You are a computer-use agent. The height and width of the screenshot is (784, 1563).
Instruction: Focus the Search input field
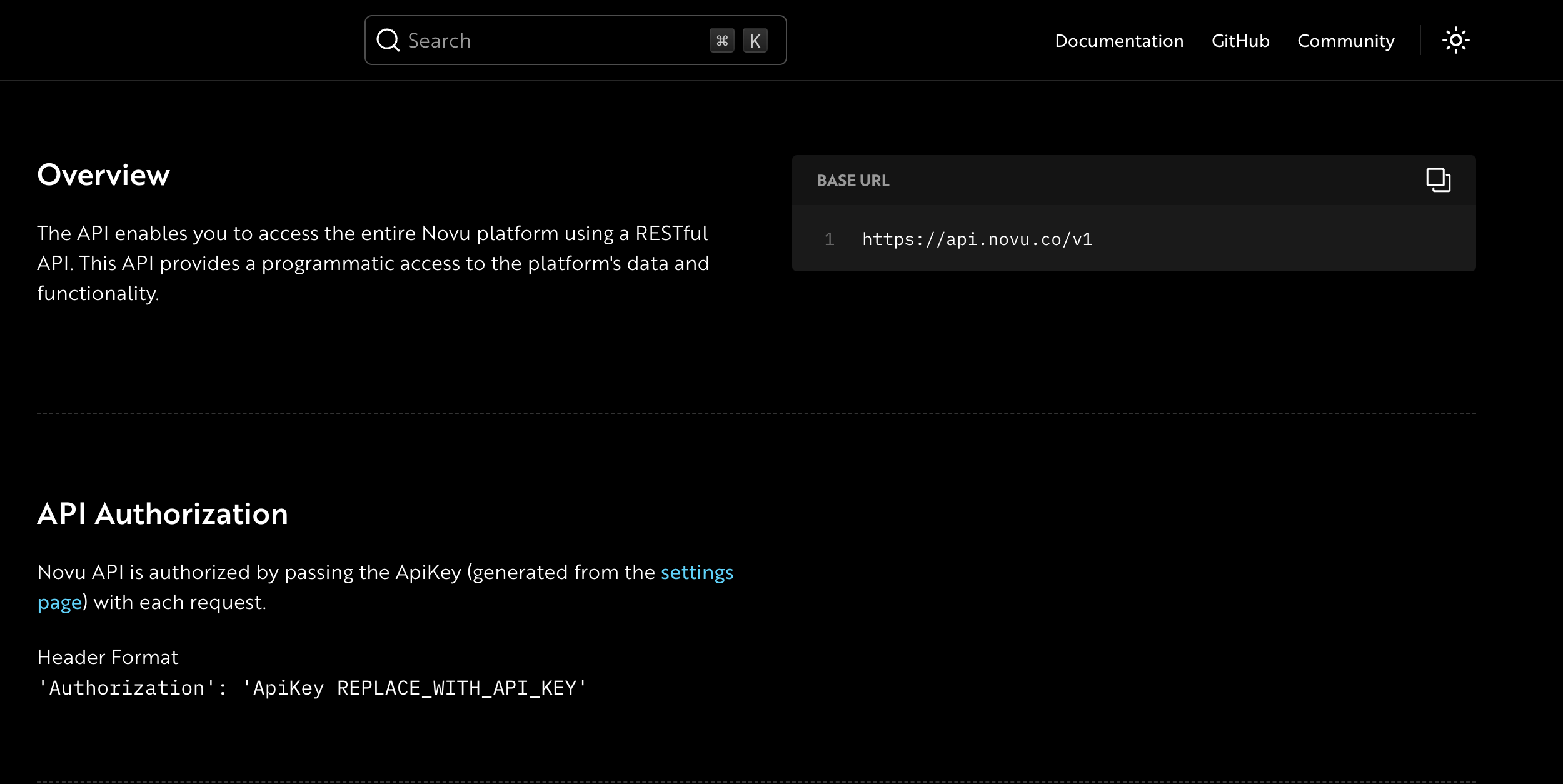click(550, 41)
